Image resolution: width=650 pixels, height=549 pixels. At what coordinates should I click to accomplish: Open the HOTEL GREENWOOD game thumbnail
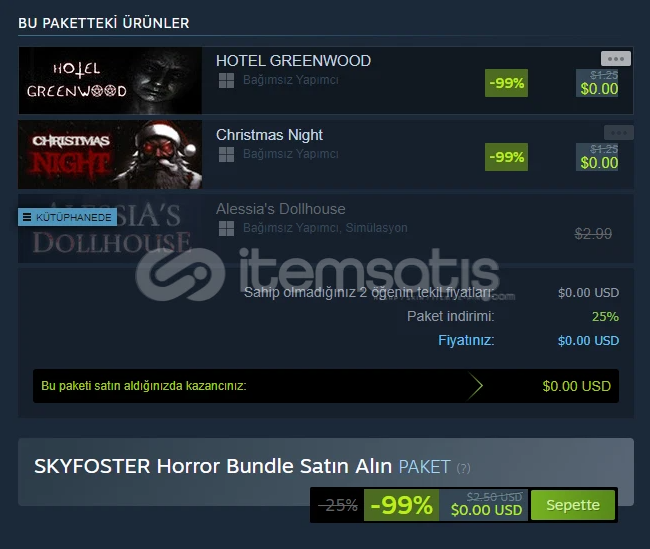(110, 80)
